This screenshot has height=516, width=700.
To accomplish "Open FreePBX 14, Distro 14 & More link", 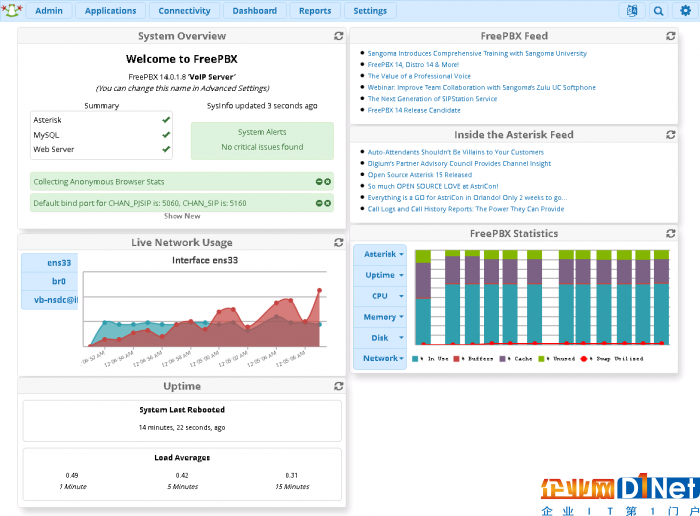I will (x=413, y=65).
